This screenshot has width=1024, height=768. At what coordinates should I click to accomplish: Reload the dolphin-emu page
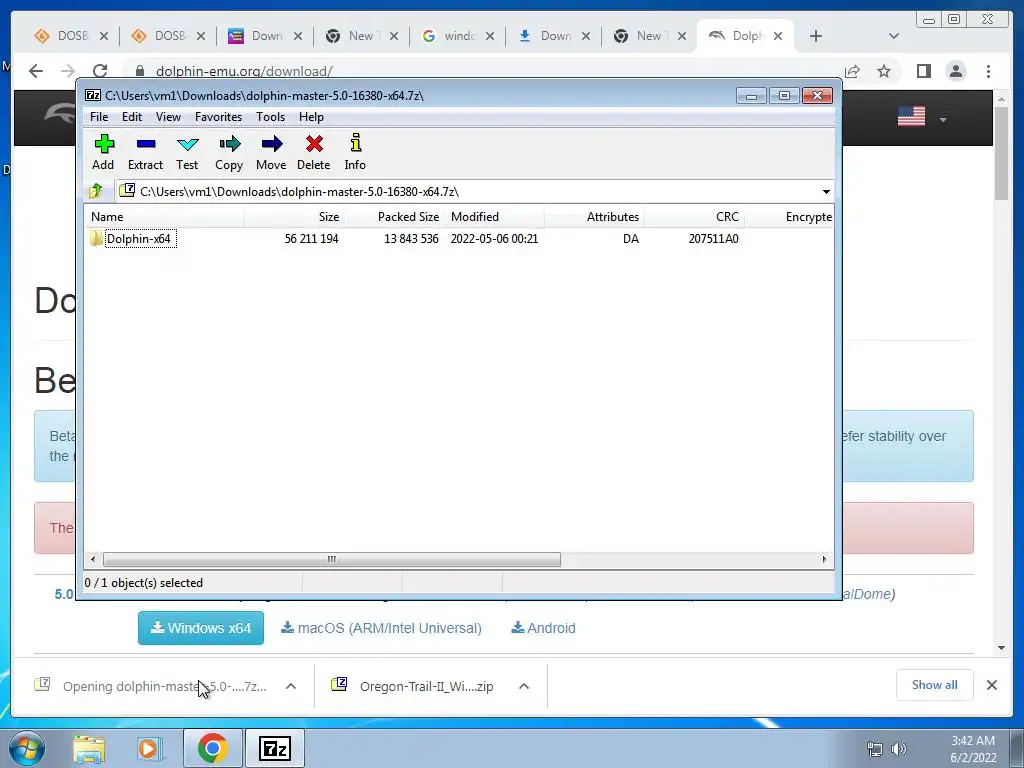[99, 71]
